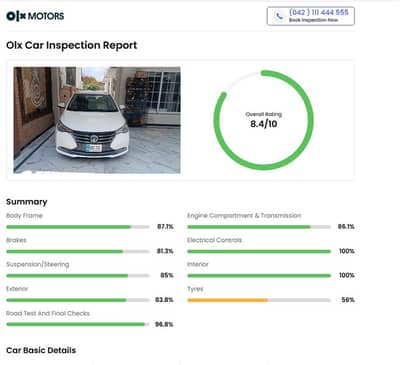The width and height of the screenshot is (400, 365).
Task: Click the Electrical Controls label
Action: (x=215, y=240)
